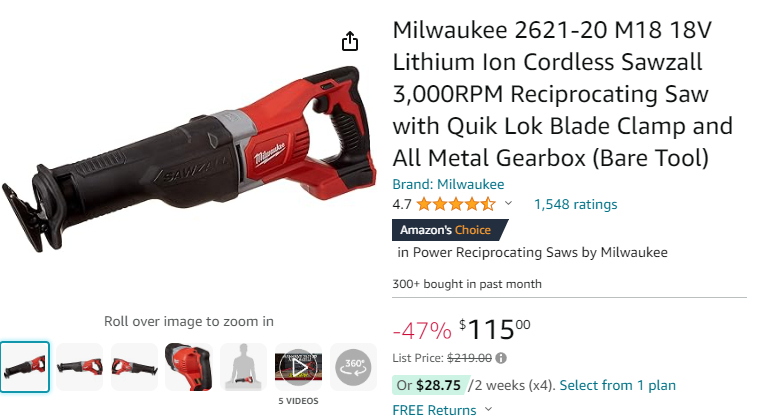Select the close-up handle thumbnail
This screenshot has height=418, width=765.
[x=189, y=367]
